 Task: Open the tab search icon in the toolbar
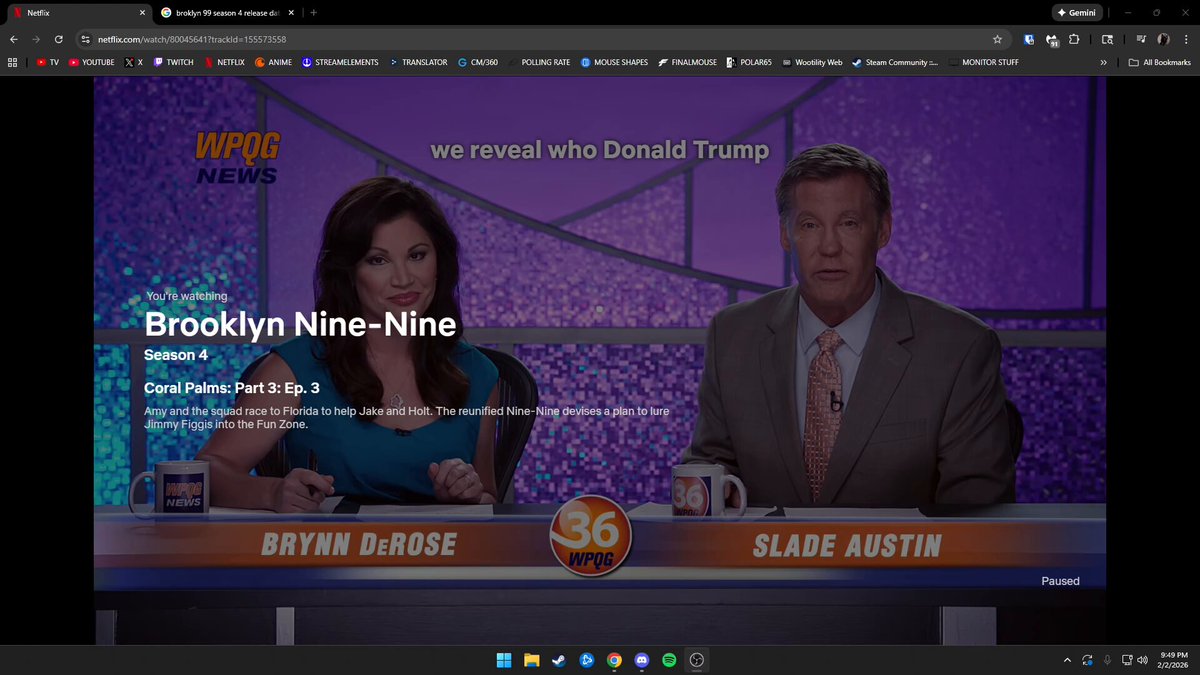(x=1107, y=39)
